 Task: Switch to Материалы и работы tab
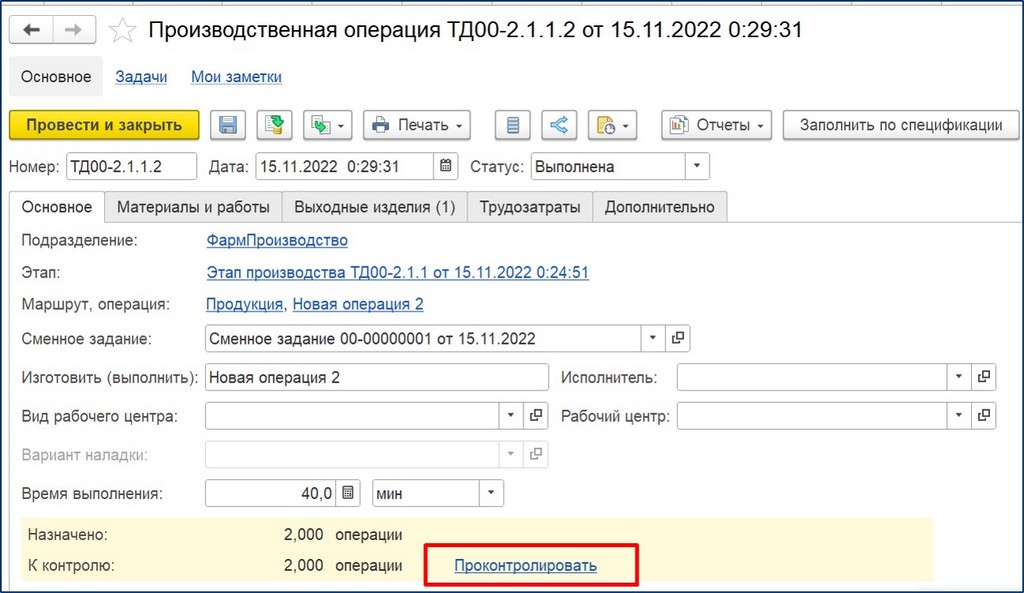(x=193, y=207)
